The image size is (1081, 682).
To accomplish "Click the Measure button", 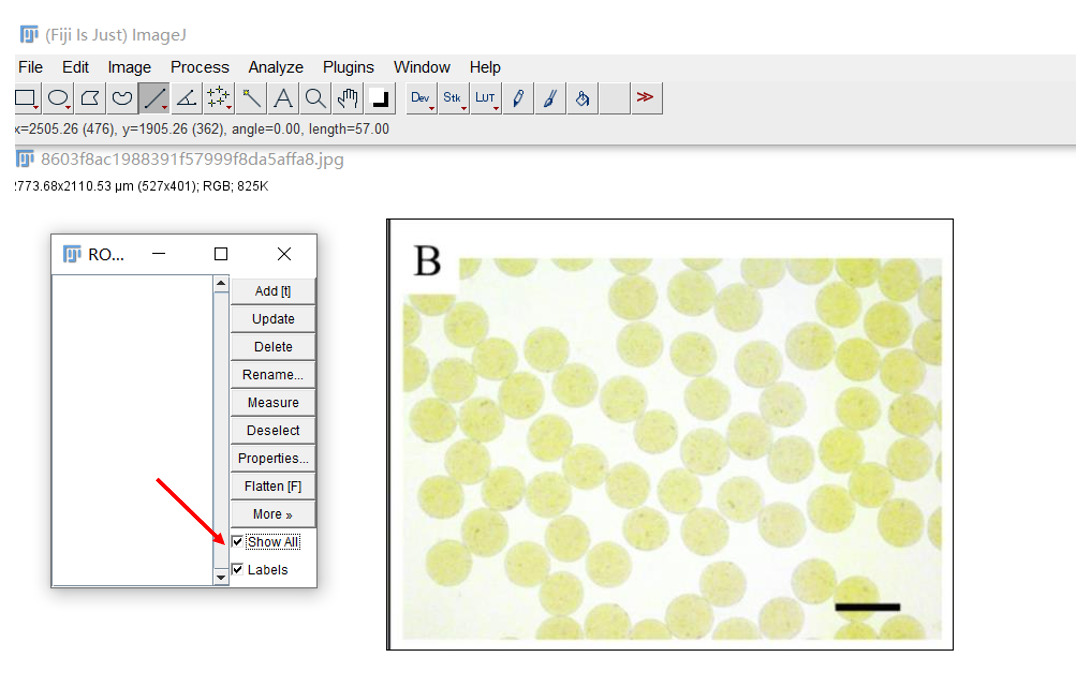I will point(273,402).
